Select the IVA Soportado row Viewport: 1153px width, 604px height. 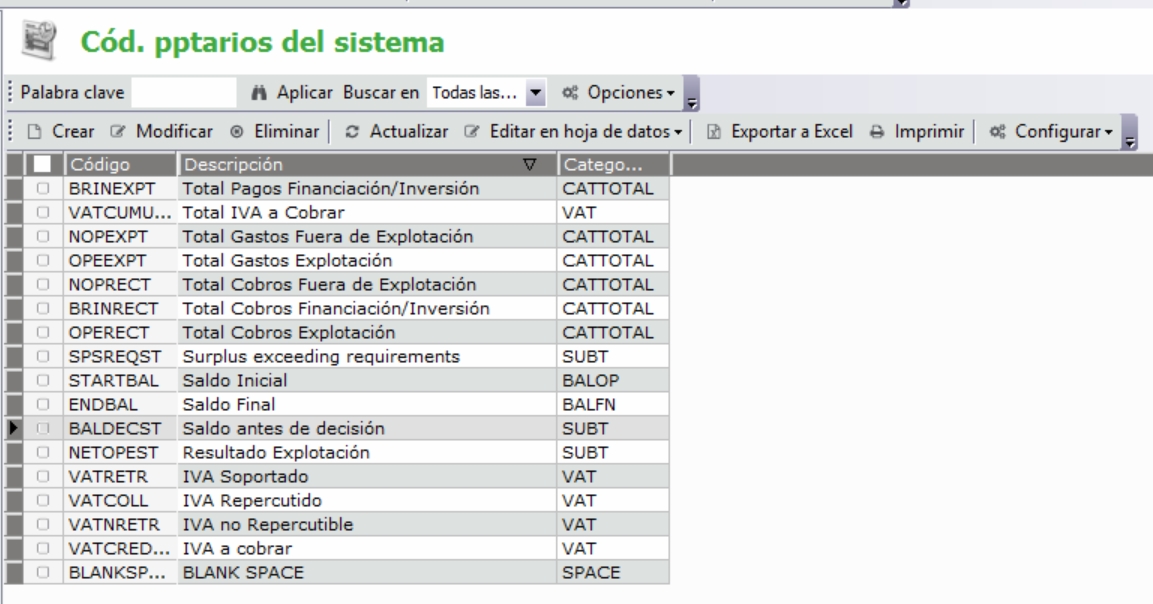pyautogui.click(x=366, y=477)
